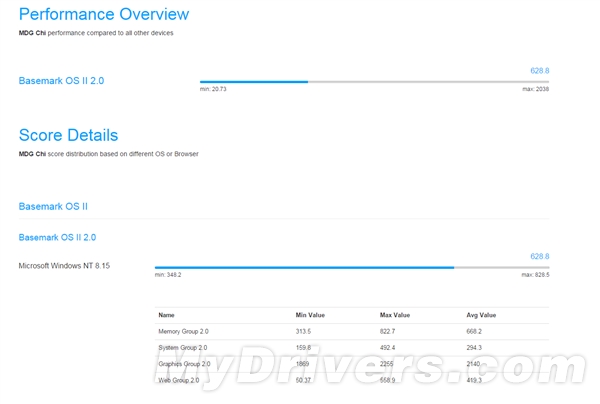Click Graphics Group avg value 2140
The height and width of the screenshot is (404, 600).
(473, 364)
